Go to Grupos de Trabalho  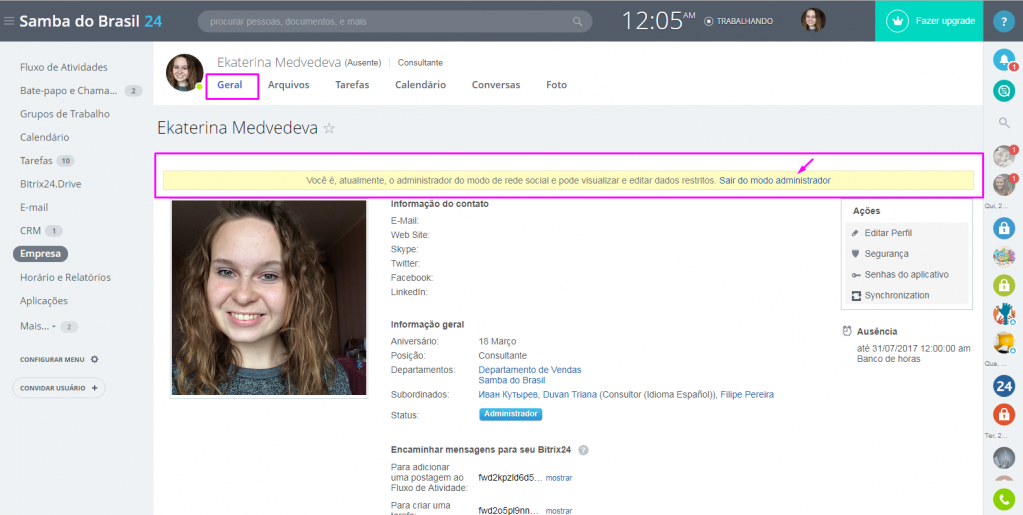click(x=65, y=114)
